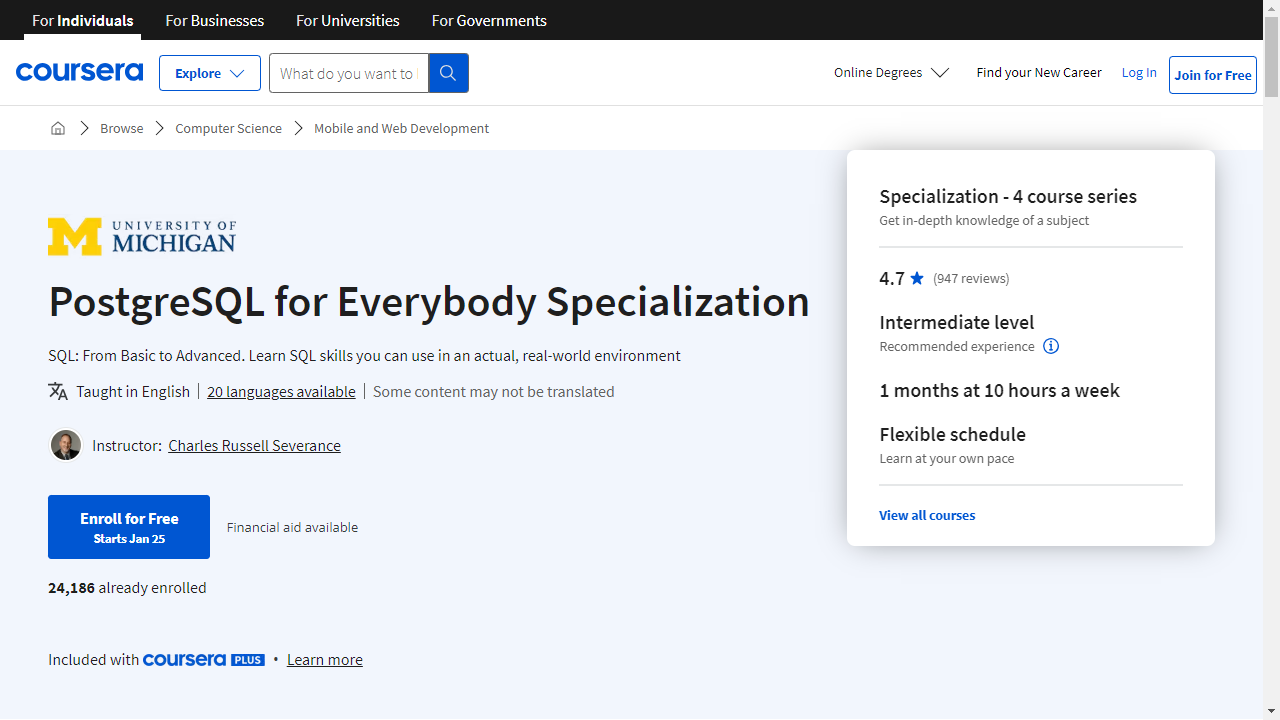Image resolution: width=1280 pixels, height=720 pixels.
Task: Switch to For Governments tab
Action: [x=489, y=20]
